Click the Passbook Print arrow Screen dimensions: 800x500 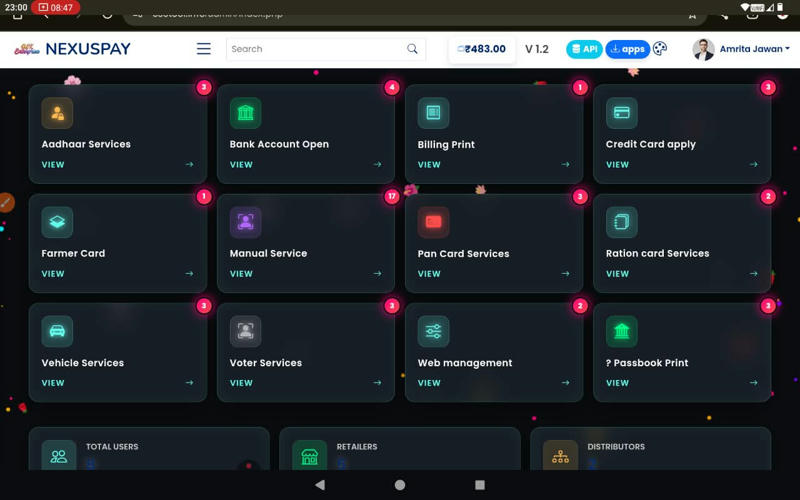click(x=754, y=383)
